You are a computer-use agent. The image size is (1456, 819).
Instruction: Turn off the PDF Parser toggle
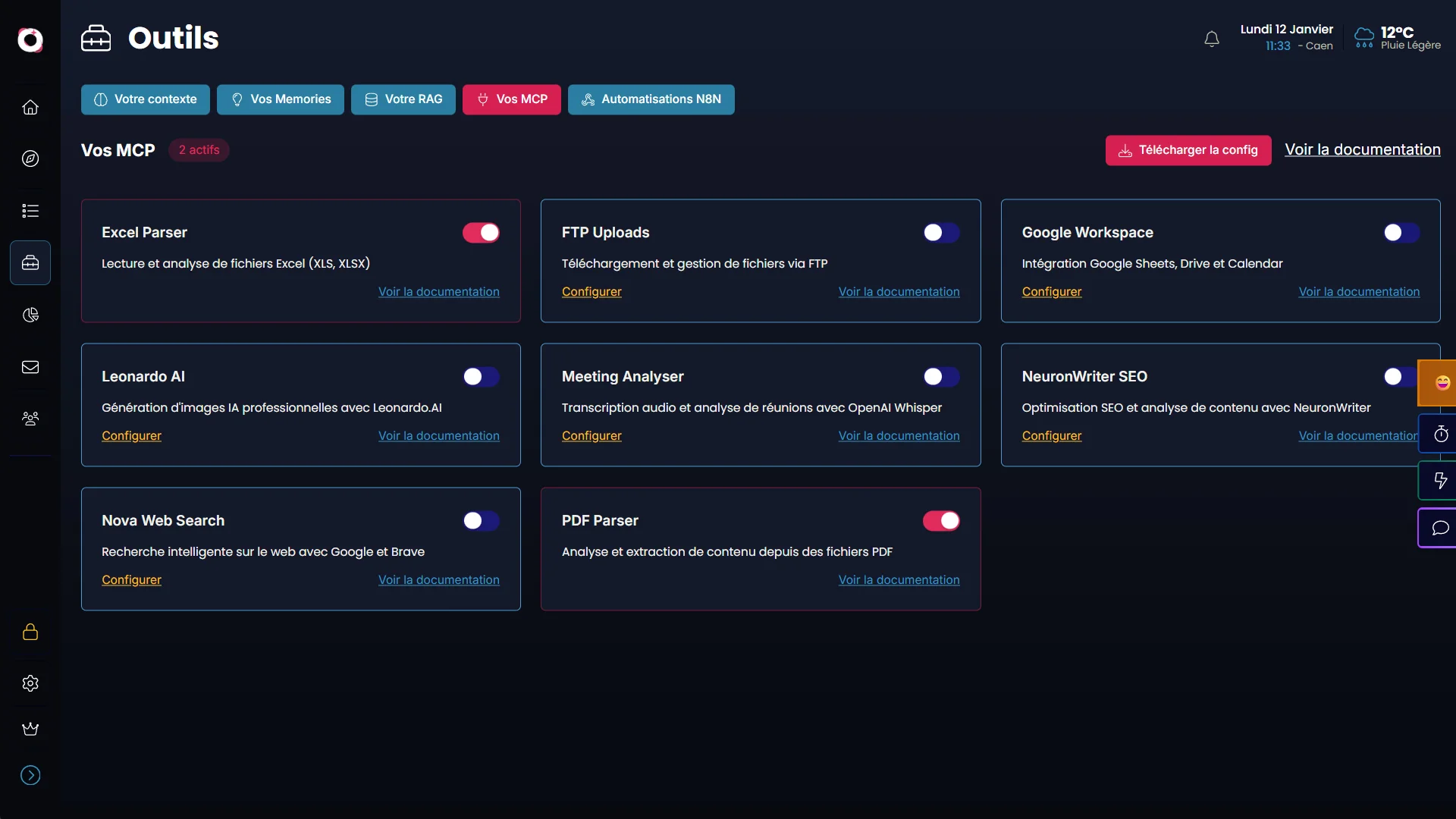coord(941,521)
